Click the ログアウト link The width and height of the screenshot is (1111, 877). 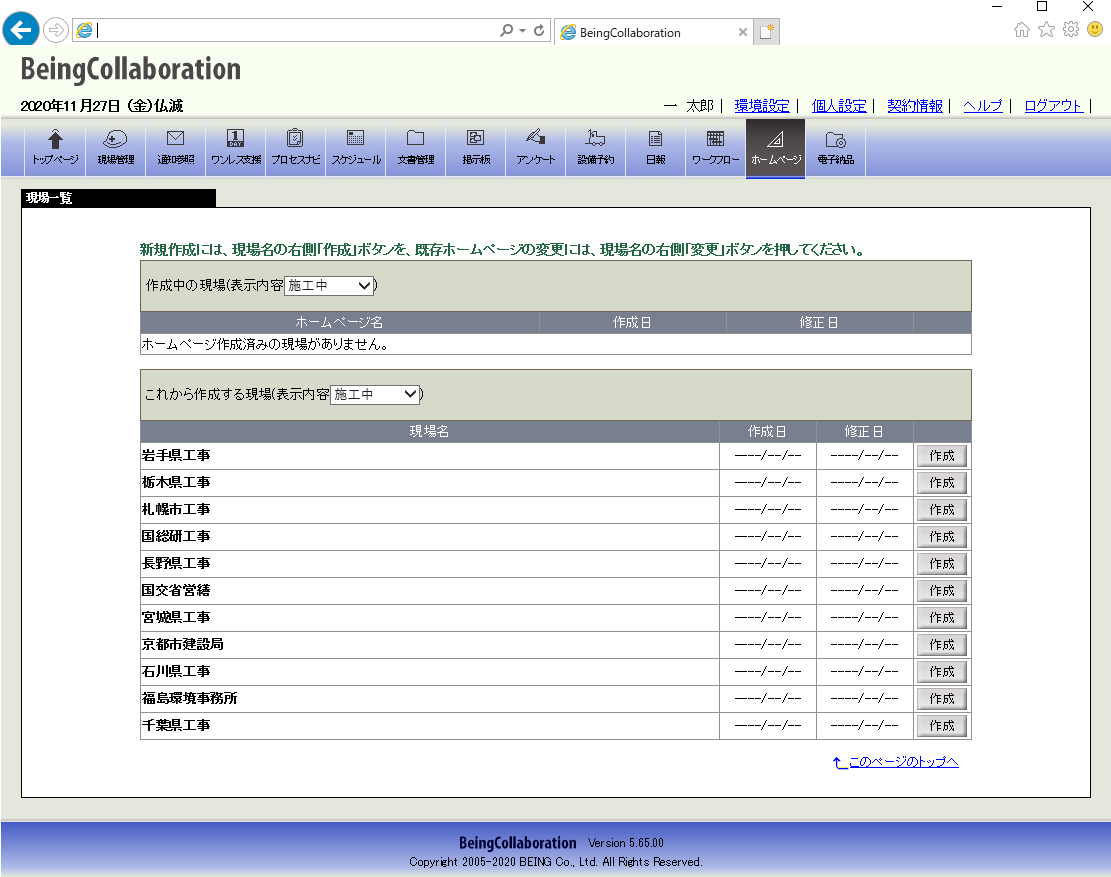(1054, 106)
